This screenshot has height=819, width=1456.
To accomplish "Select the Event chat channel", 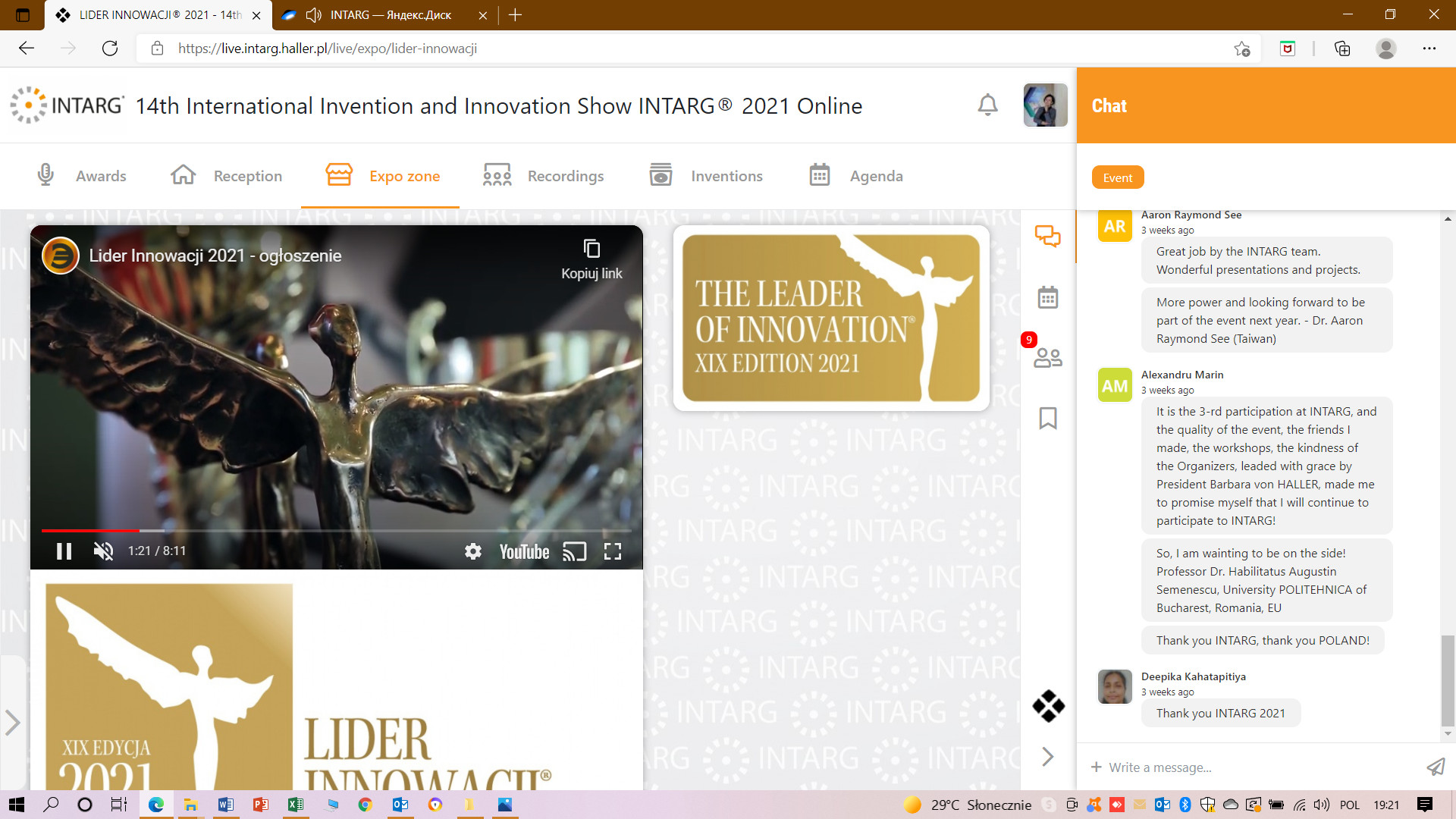I will (1118, 177).
